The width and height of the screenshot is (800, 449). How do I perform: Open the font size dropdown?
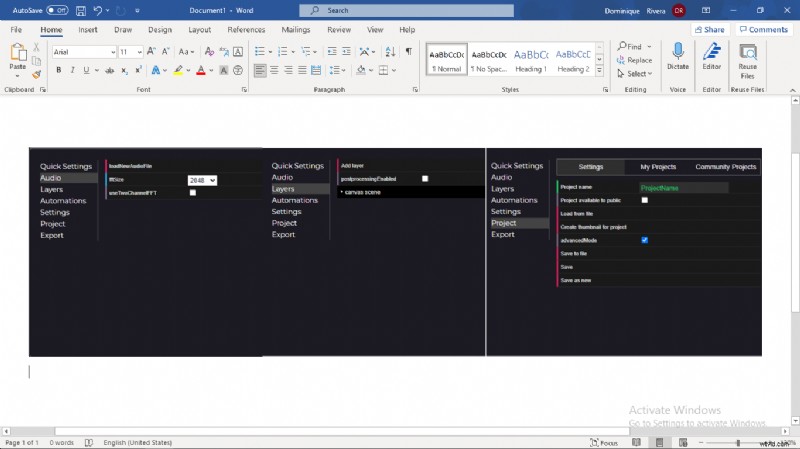(130, 51)
